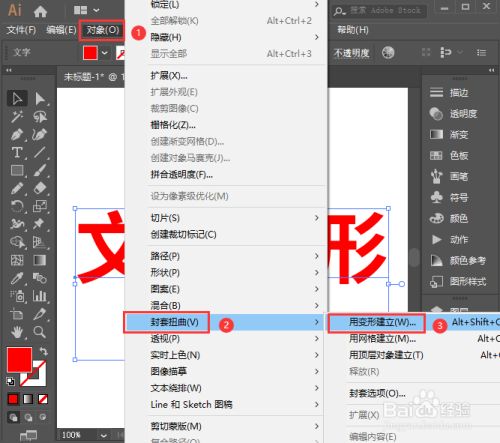This screenshot has width=500, height=443.
Task: Open the 符号 panel
Action: (x=458, y=197)
